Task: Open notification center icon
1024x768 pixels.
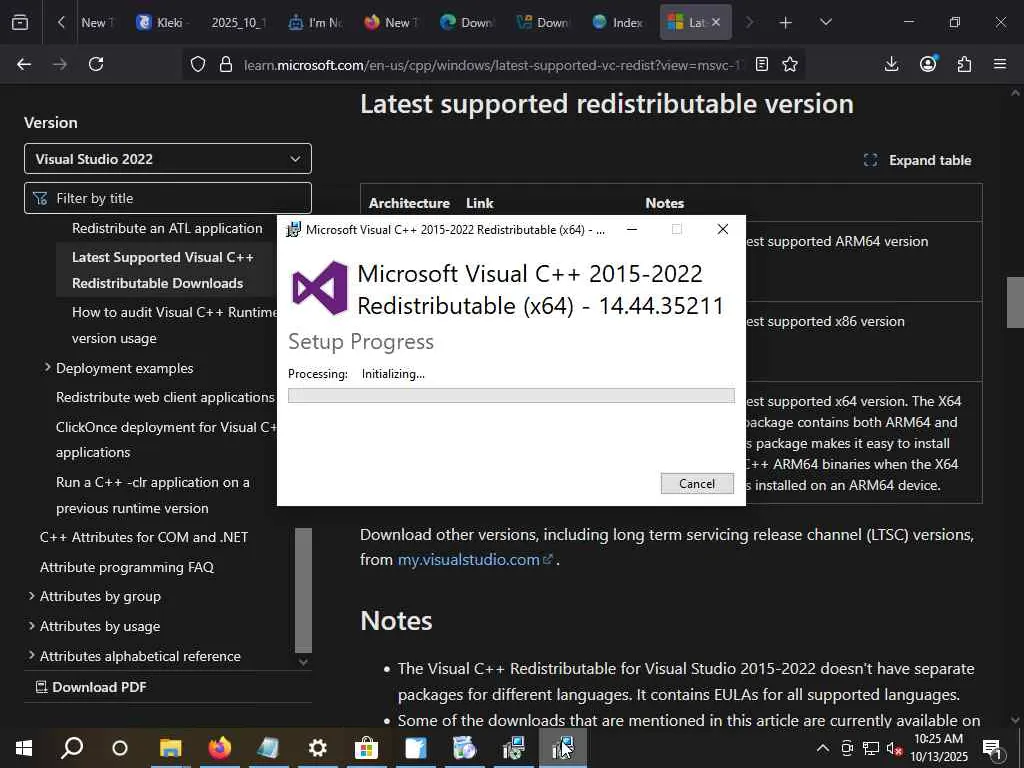Action: click(992, 749)
